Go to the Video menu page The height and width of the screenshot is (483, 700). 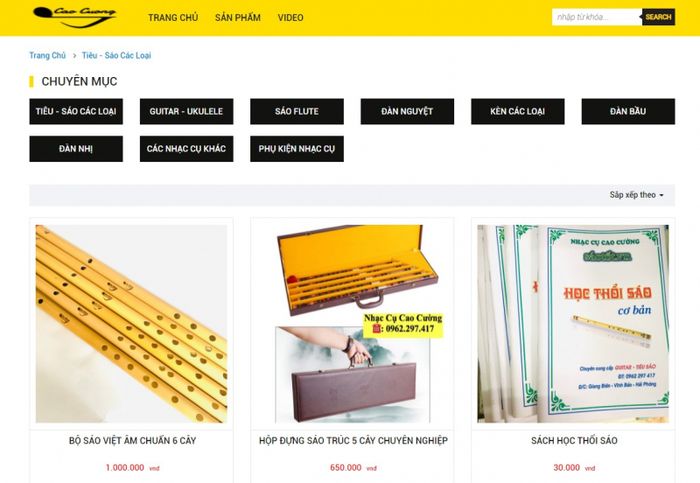(x=291, y=18)
